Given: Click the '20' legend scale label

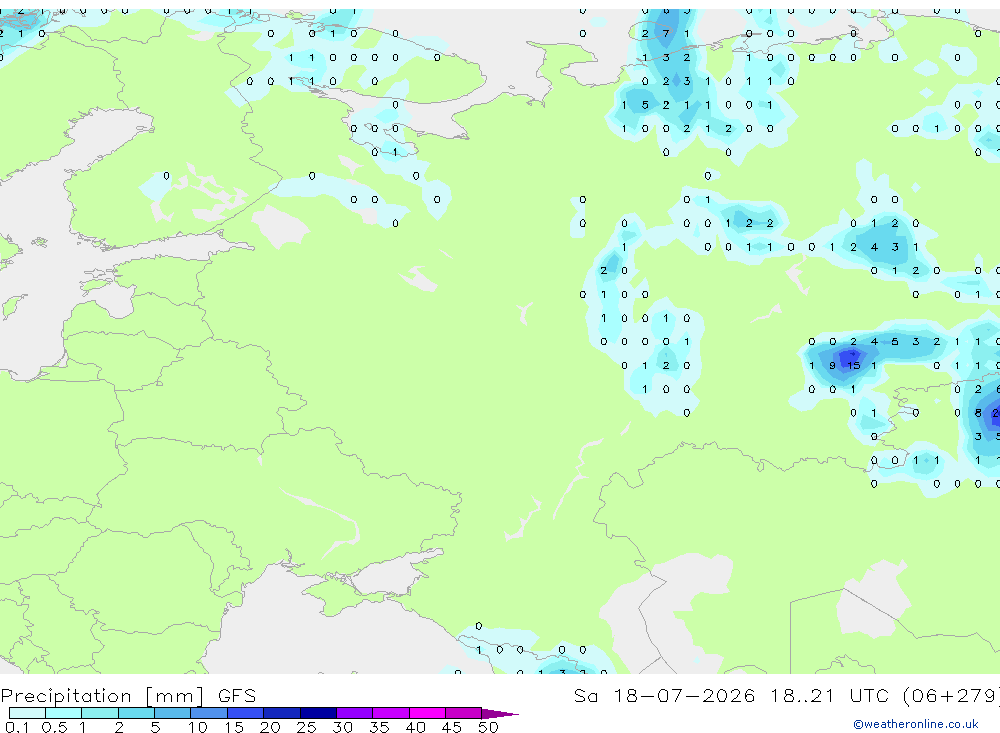Looking at the screenshot, I should 270,727.
